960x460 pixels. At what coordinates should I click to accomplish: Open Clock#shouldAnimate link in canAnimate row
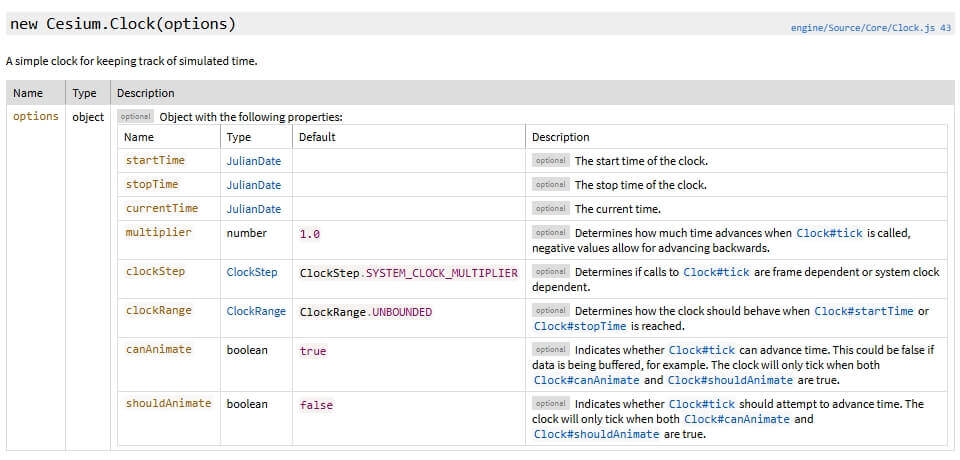coord(730,380)
